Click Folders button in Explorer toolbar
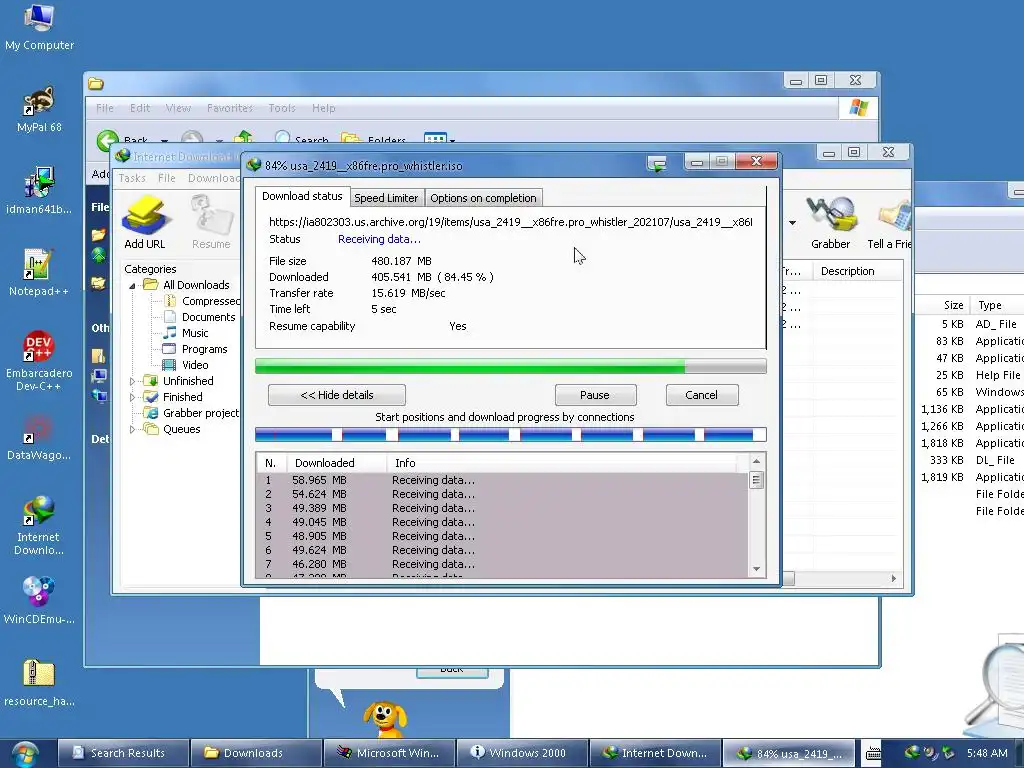Viewport: 1024px width, 768px height. coord(374,139)
